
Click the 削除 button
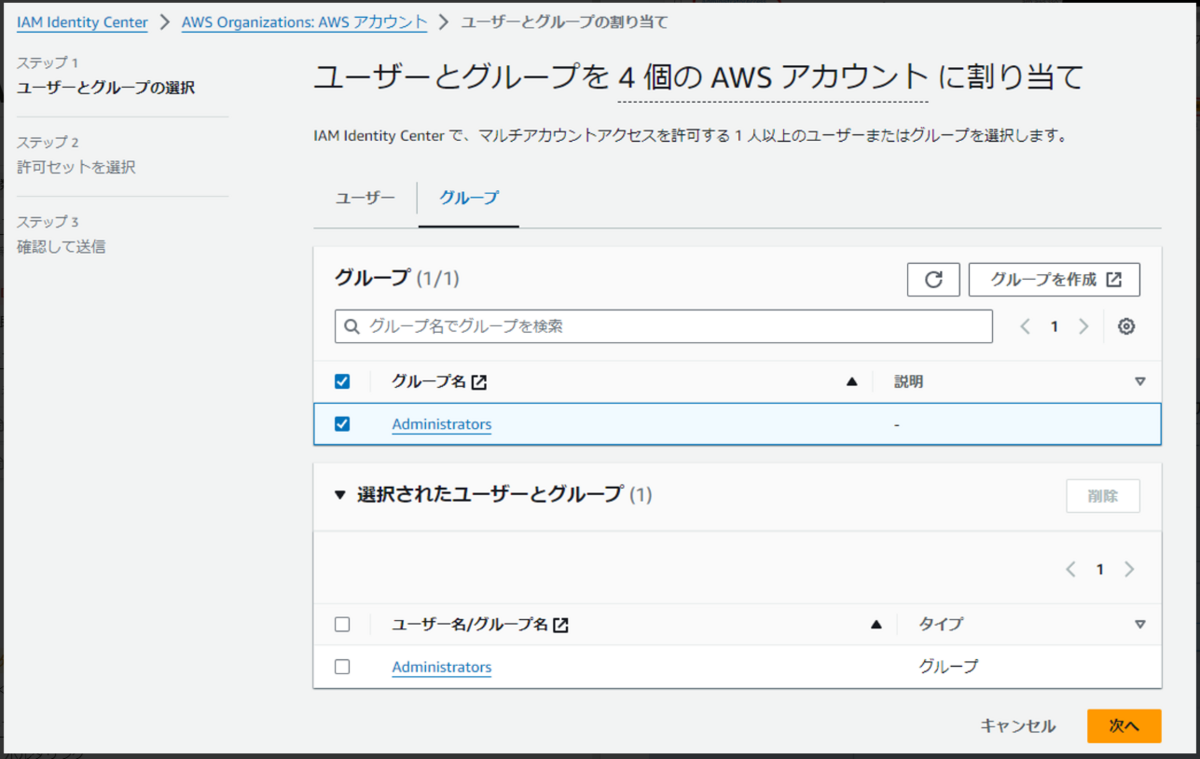coord(1103,495)
